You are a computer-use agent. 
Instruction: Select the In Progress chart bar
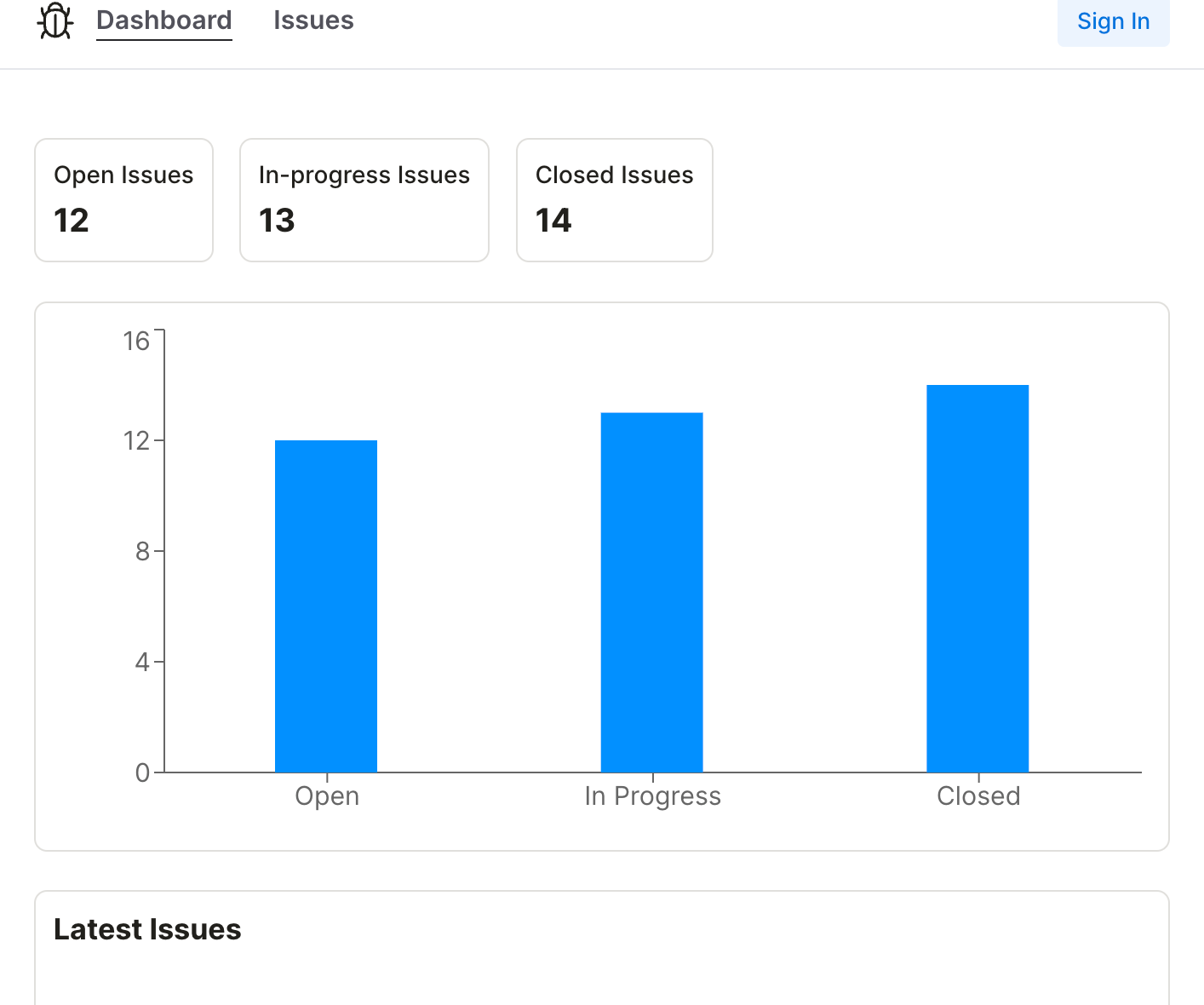click(x=652, y=593)
